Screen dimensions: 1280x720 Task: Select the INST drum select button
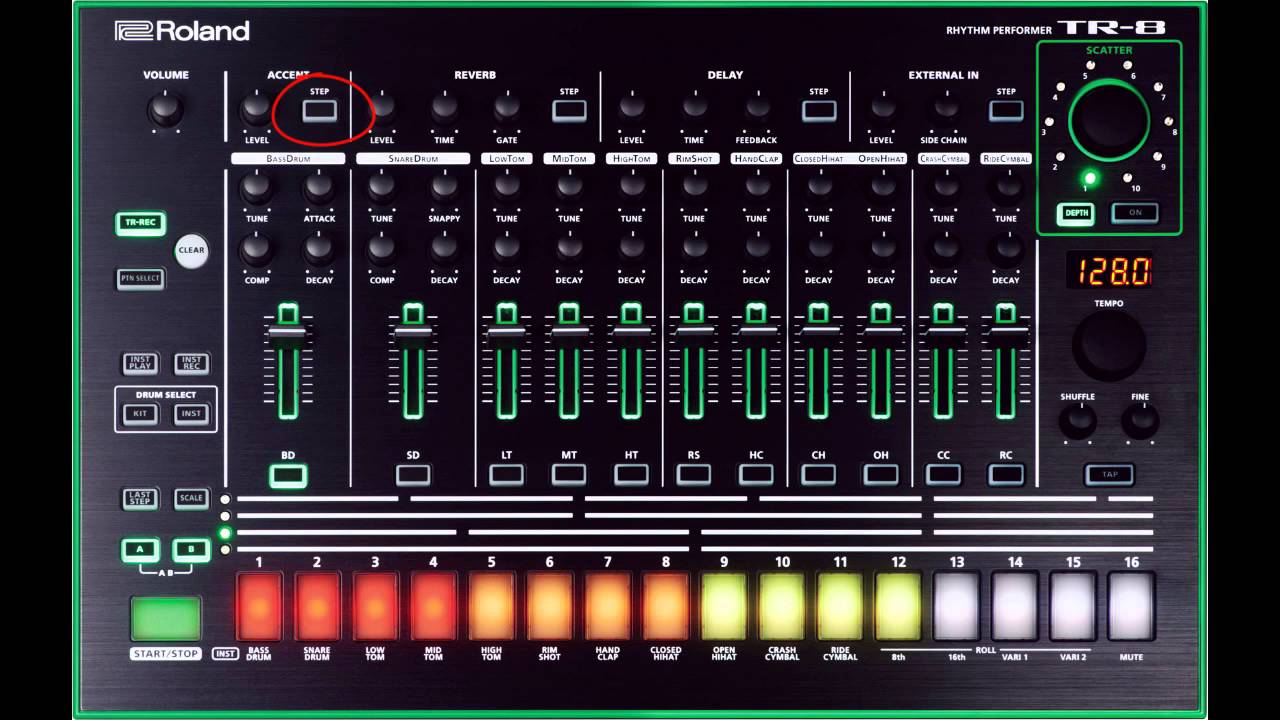191,414
